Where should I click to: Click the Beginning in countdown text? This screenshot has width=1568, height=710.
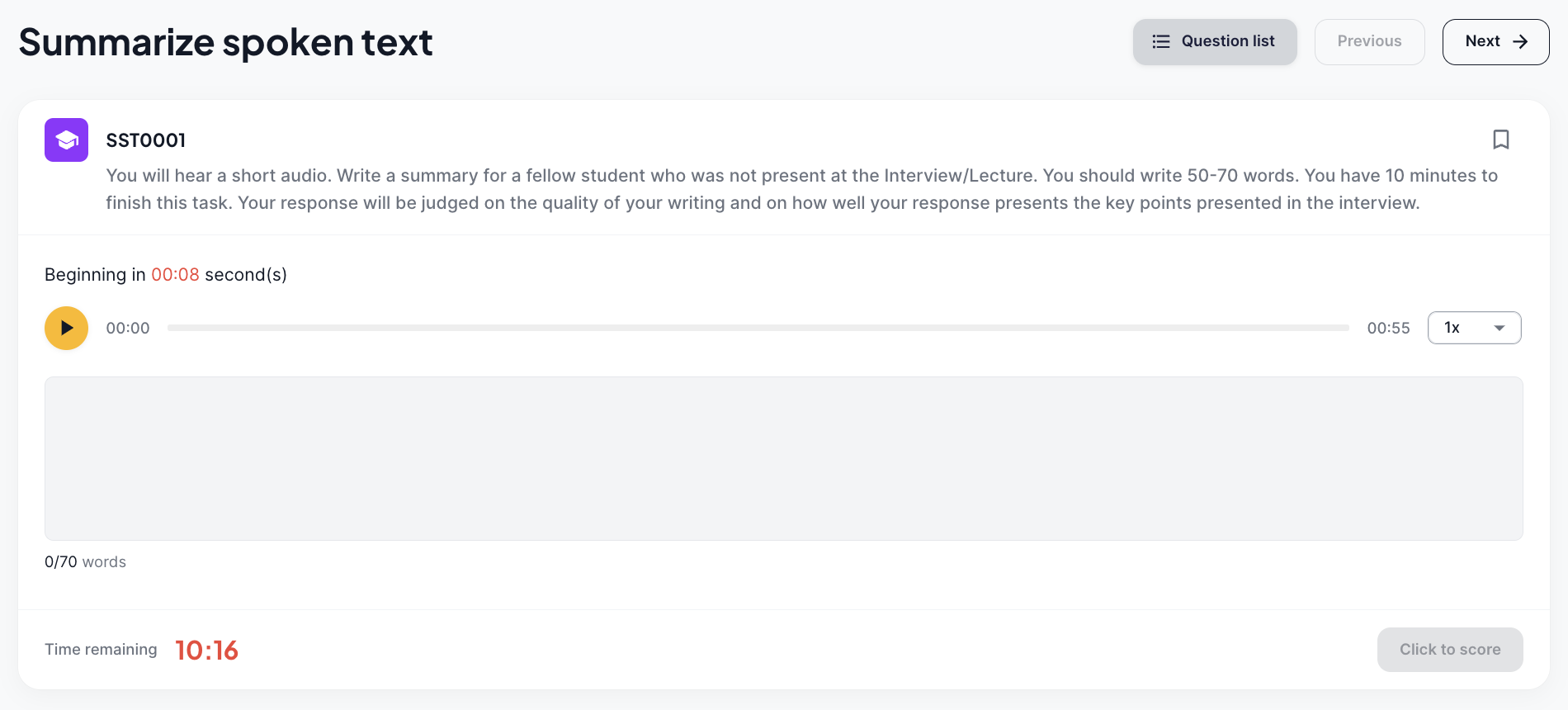(x=166, y=274)
